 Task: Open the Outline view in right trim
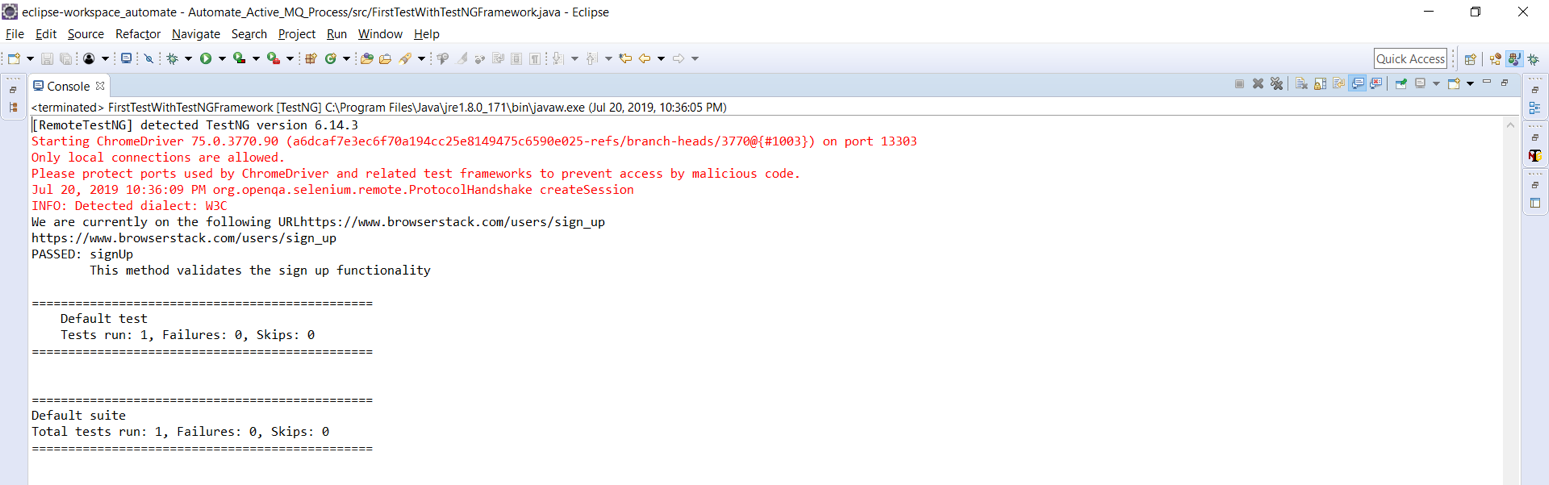pos(1534,108)
